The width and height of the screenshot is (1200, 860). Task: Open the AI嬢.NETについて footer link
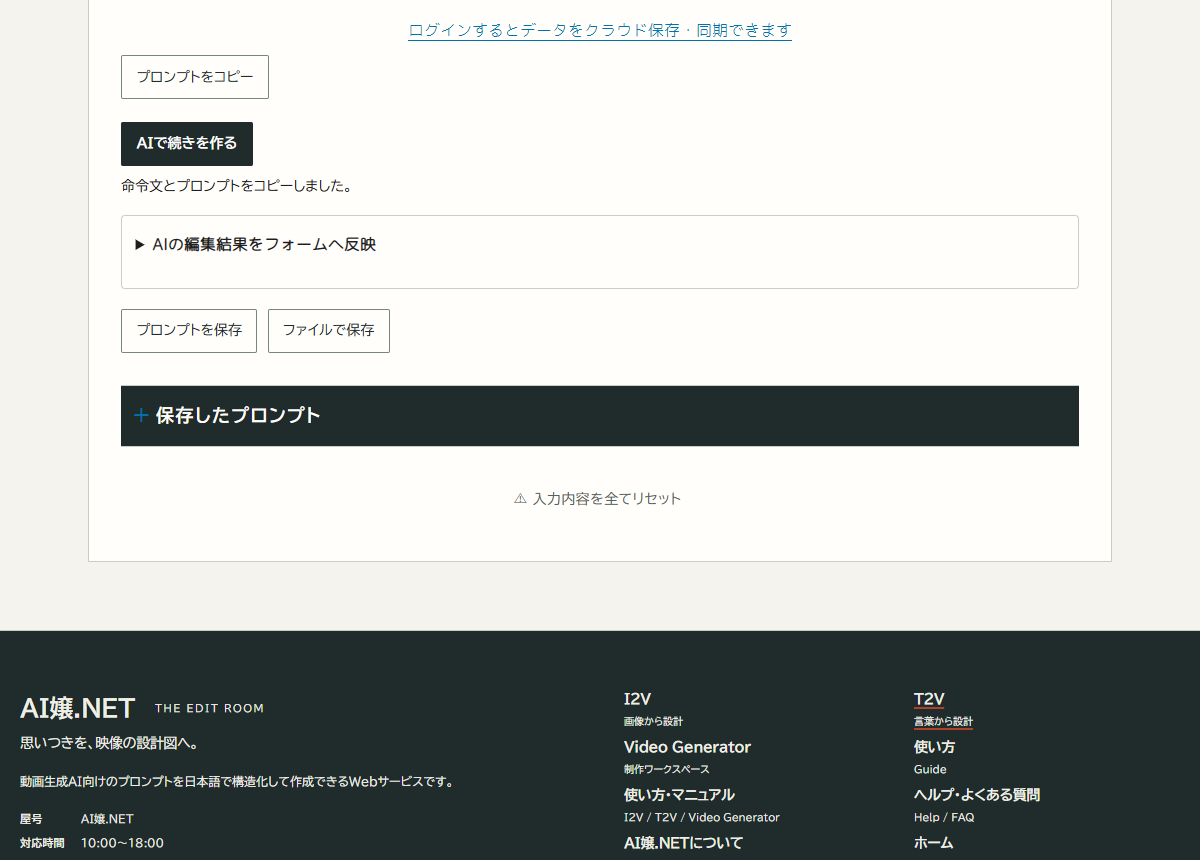point(683,843)
